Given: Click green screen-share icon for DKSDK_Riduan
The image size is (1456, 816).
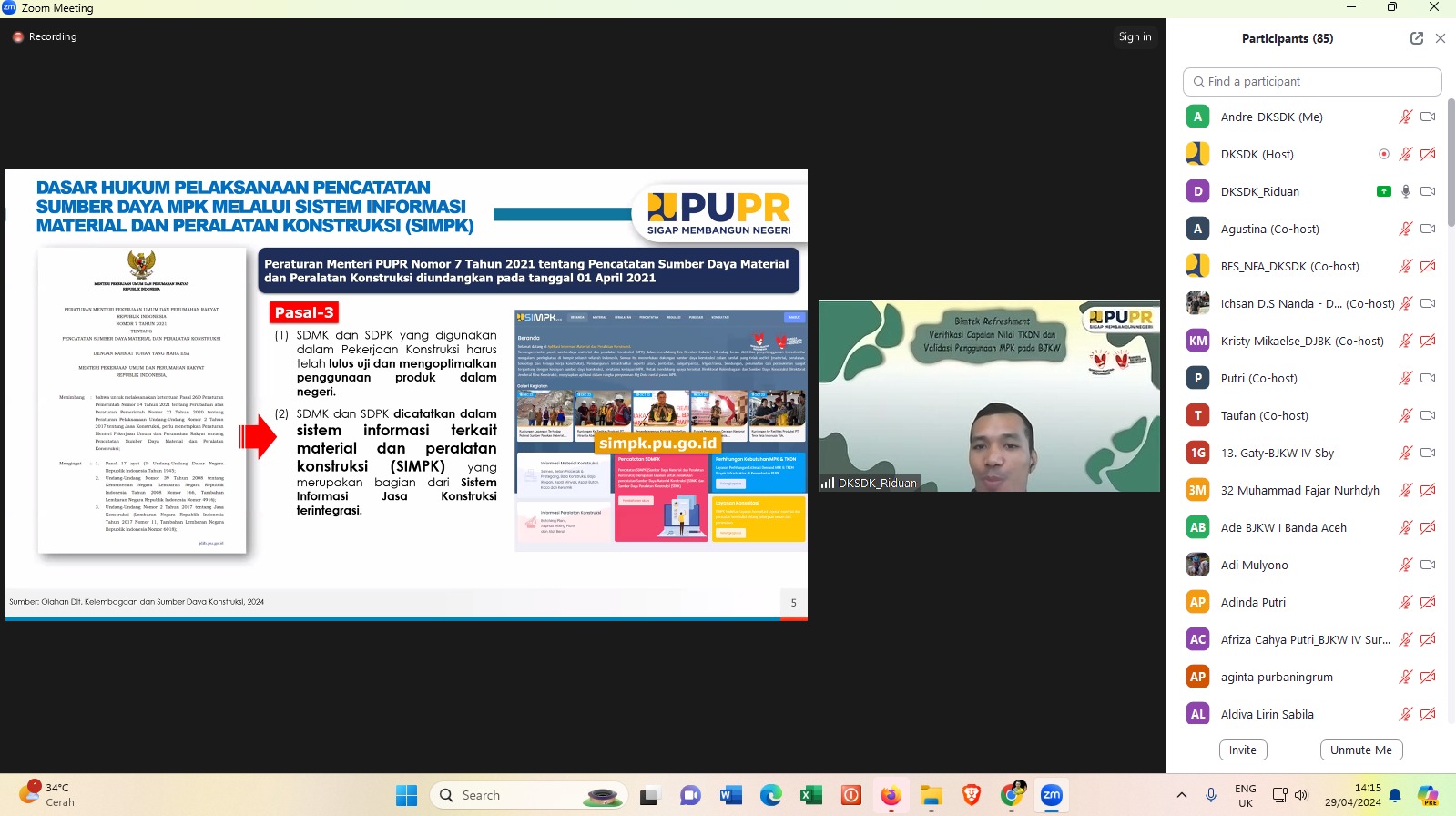Looking at the screenshot, I should coord(1384,191).
